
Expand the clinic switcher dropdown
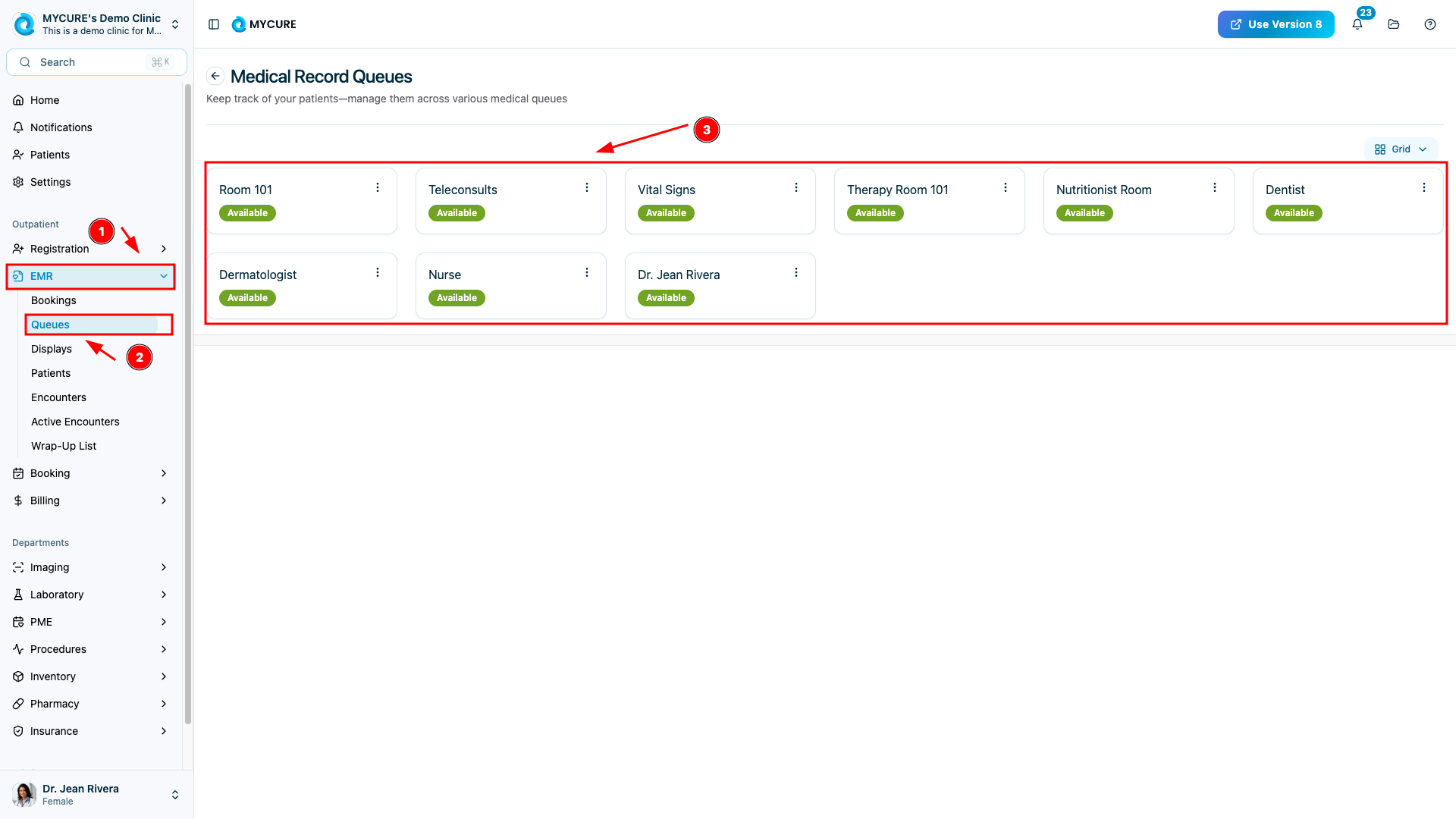(175, 24)
